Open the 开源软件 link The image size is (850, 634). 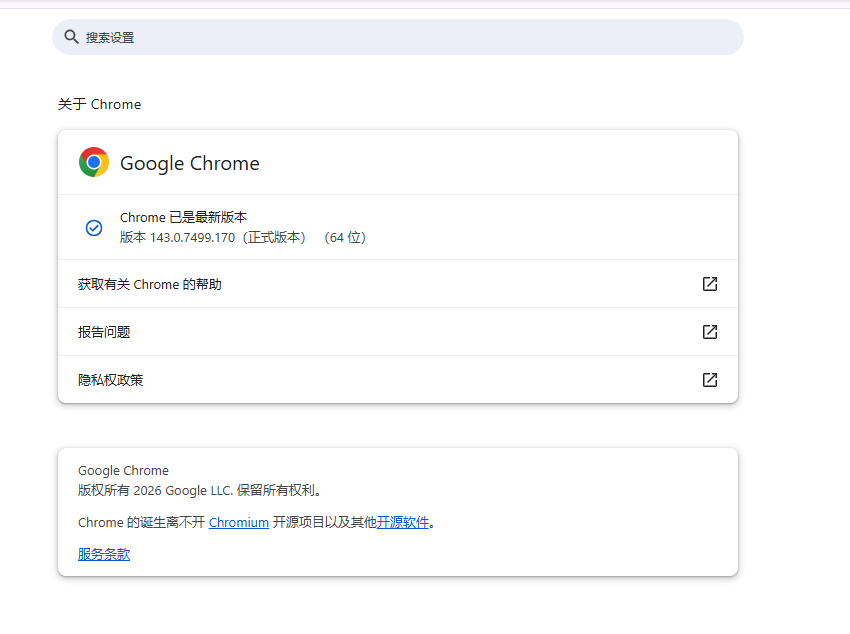(403, 522)
